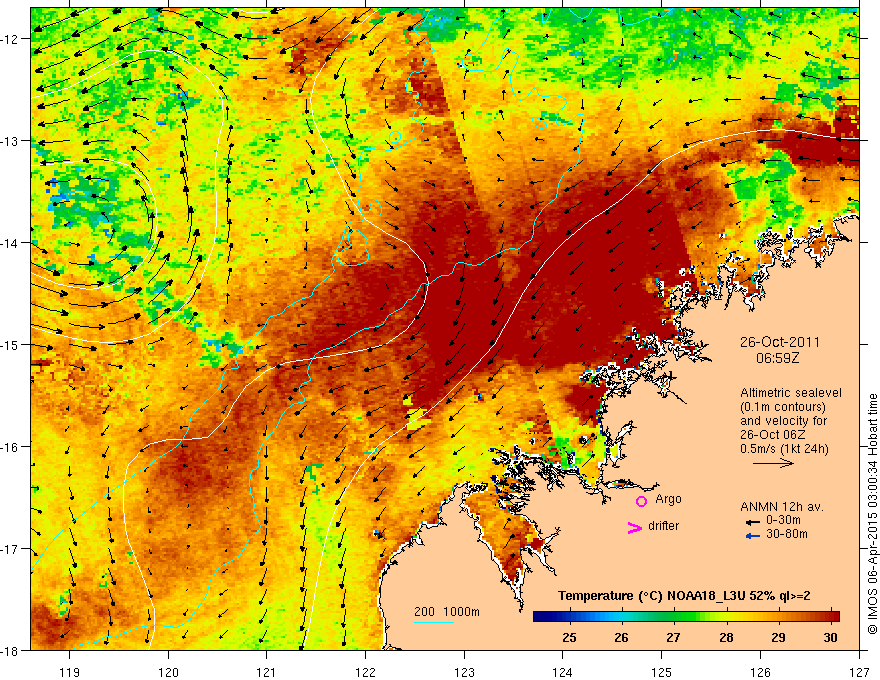
Task: Click the magenta Argo circle legend symbol
Action: (x=641, y=501)
